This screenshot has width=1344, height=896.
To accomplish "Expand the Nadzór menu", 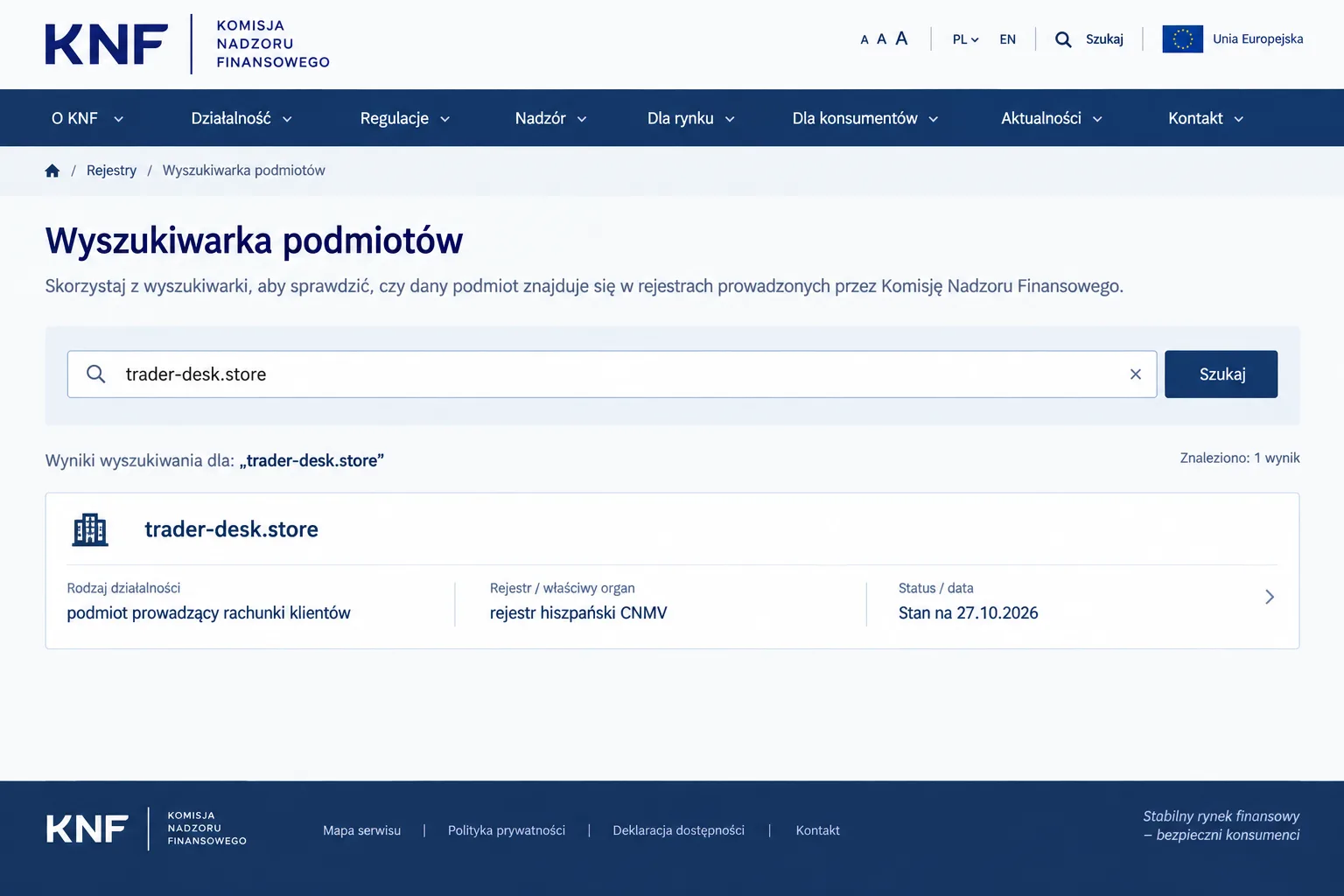I will pyautogui.click(x=550, y=118).
